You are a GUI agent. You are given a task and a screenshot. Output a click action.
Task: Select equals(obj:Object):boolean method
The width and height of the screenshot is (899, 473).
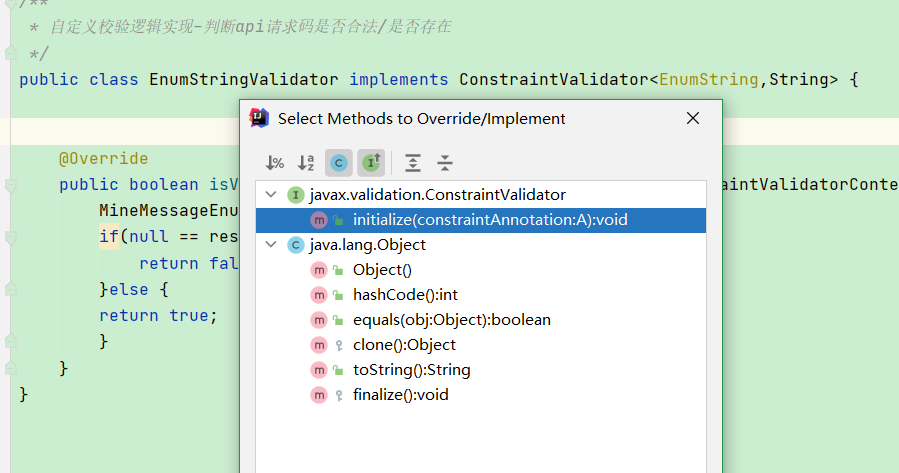click(480, 320)
